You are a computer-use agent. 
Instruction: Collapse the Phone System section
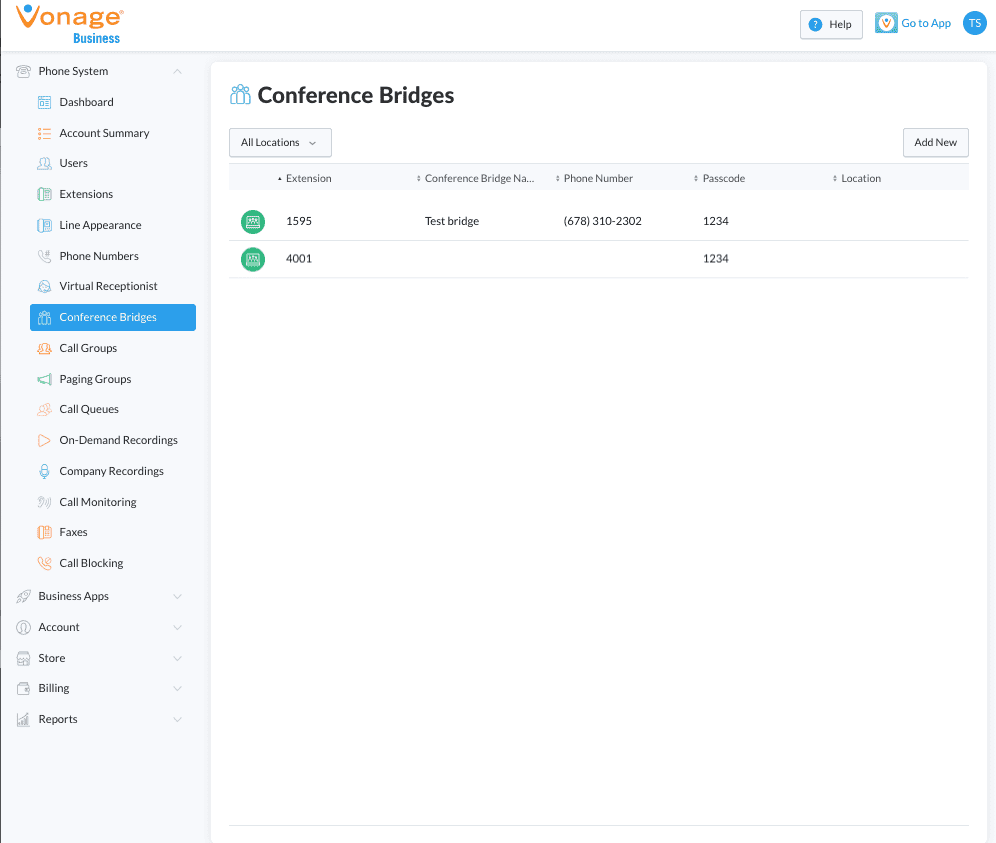(x=177, y=71)
